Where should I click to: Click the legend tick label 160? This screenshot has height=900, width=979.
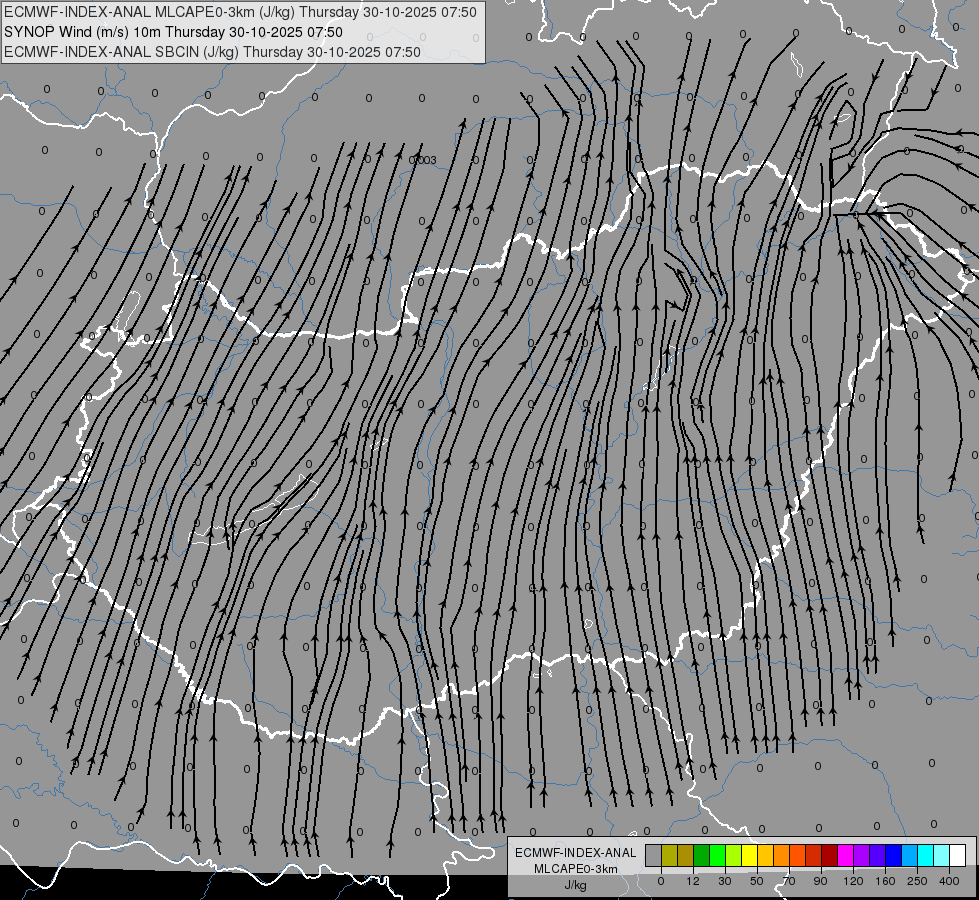pos(885,881)
